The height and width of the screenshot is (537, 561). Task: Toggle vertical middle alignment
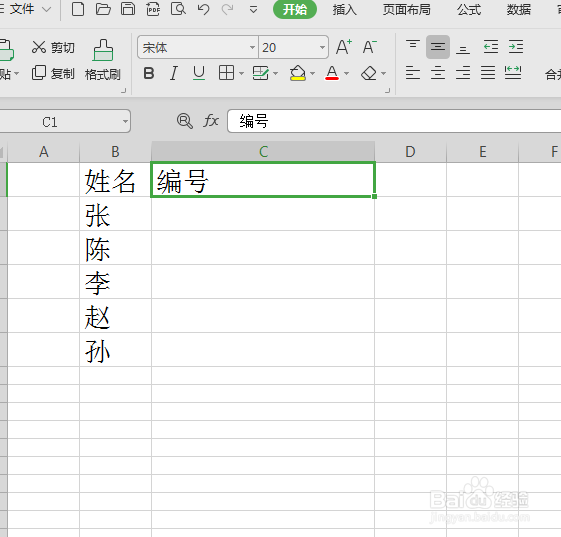tap(438, 47)
